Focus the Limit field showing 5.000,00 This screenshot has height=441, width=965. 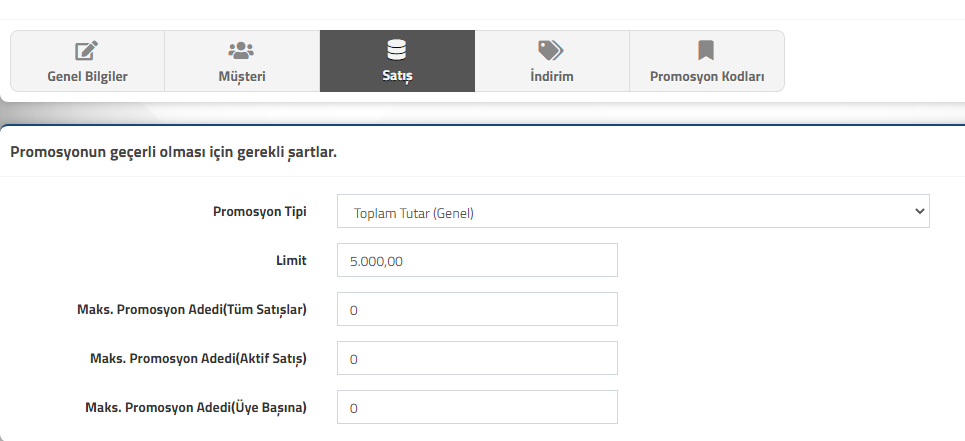477,260
